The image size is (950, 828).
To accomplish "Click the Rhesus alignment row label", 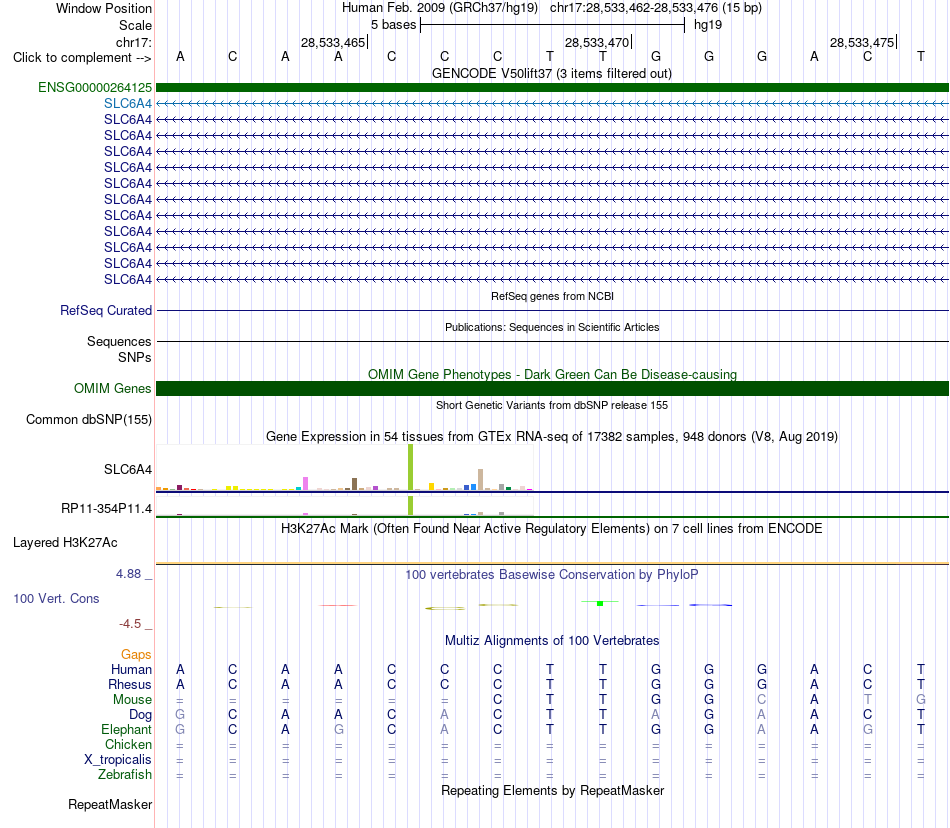I will [x=129, y=684].
